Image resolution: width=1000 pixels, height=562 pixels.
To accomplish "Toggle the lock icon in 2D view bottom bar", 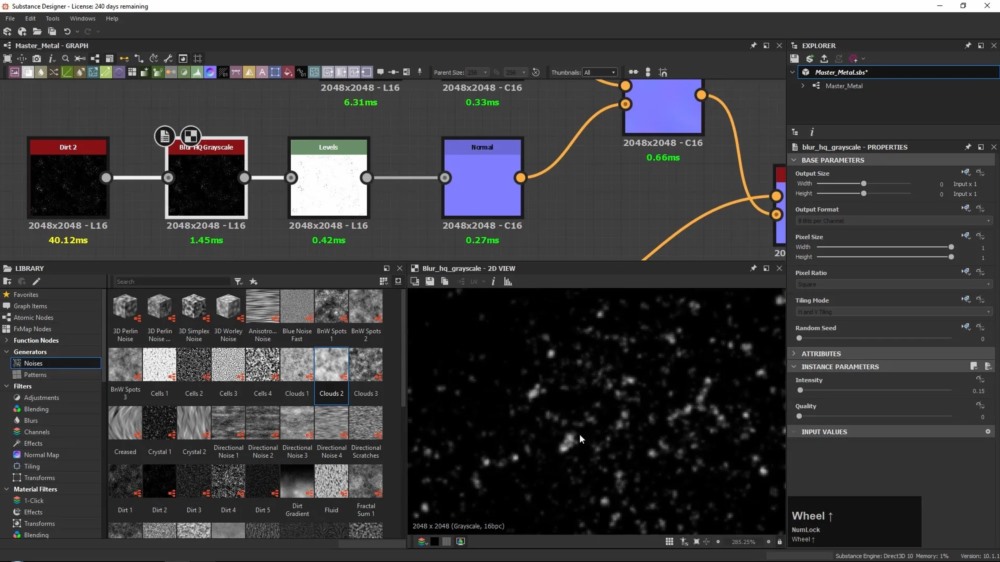I will tap(779, 542).
